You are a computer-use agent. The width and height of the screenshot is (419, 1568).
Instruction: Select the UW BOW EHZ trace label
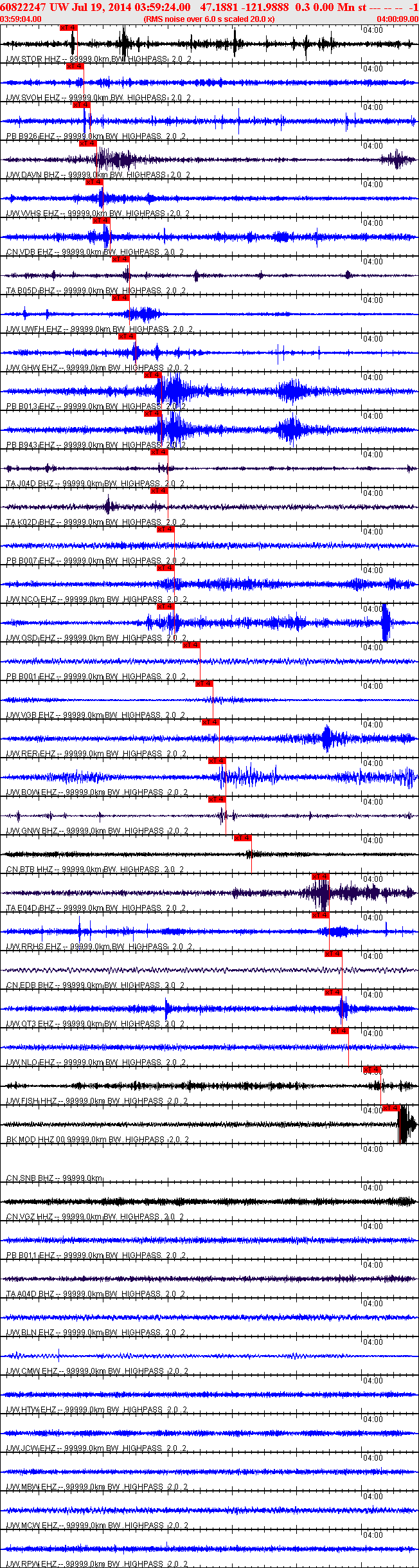[97, 792]
